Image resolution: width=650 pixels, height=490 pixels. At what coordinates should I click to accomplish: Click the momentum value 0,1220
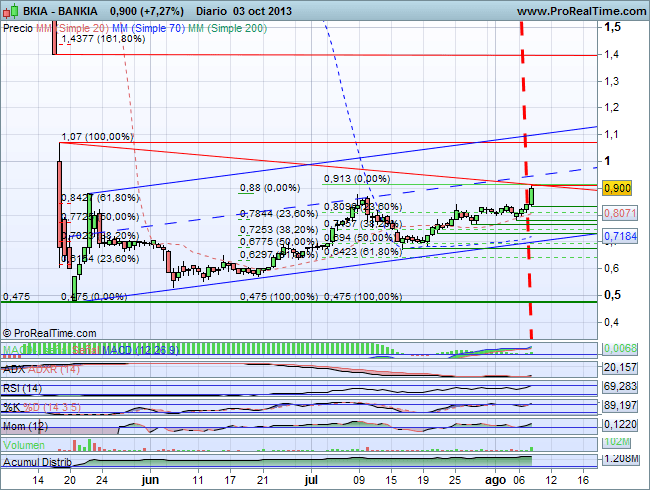620,424
